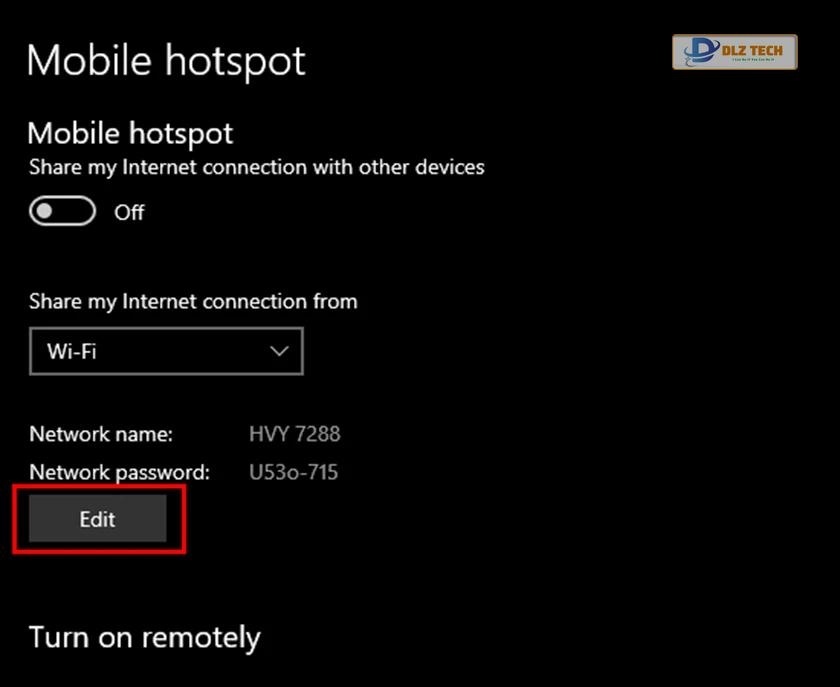840x687 pixels.
Task: Click the network name value HVY 7288
Action: (294, 434)
